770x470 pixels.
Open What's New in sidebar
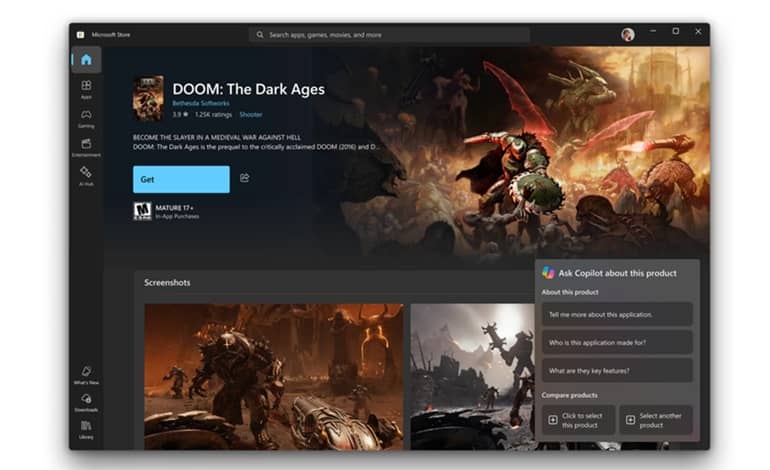click(x=86, y=374)
